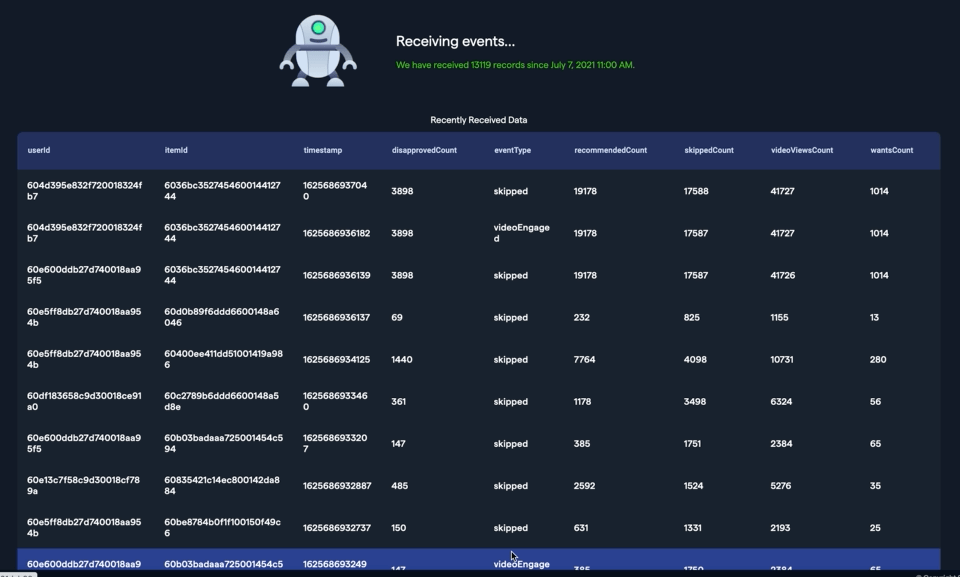Click the "Receiving events..." heading
This screenshot has width=960, height=577.
click(x=455, y=41)
